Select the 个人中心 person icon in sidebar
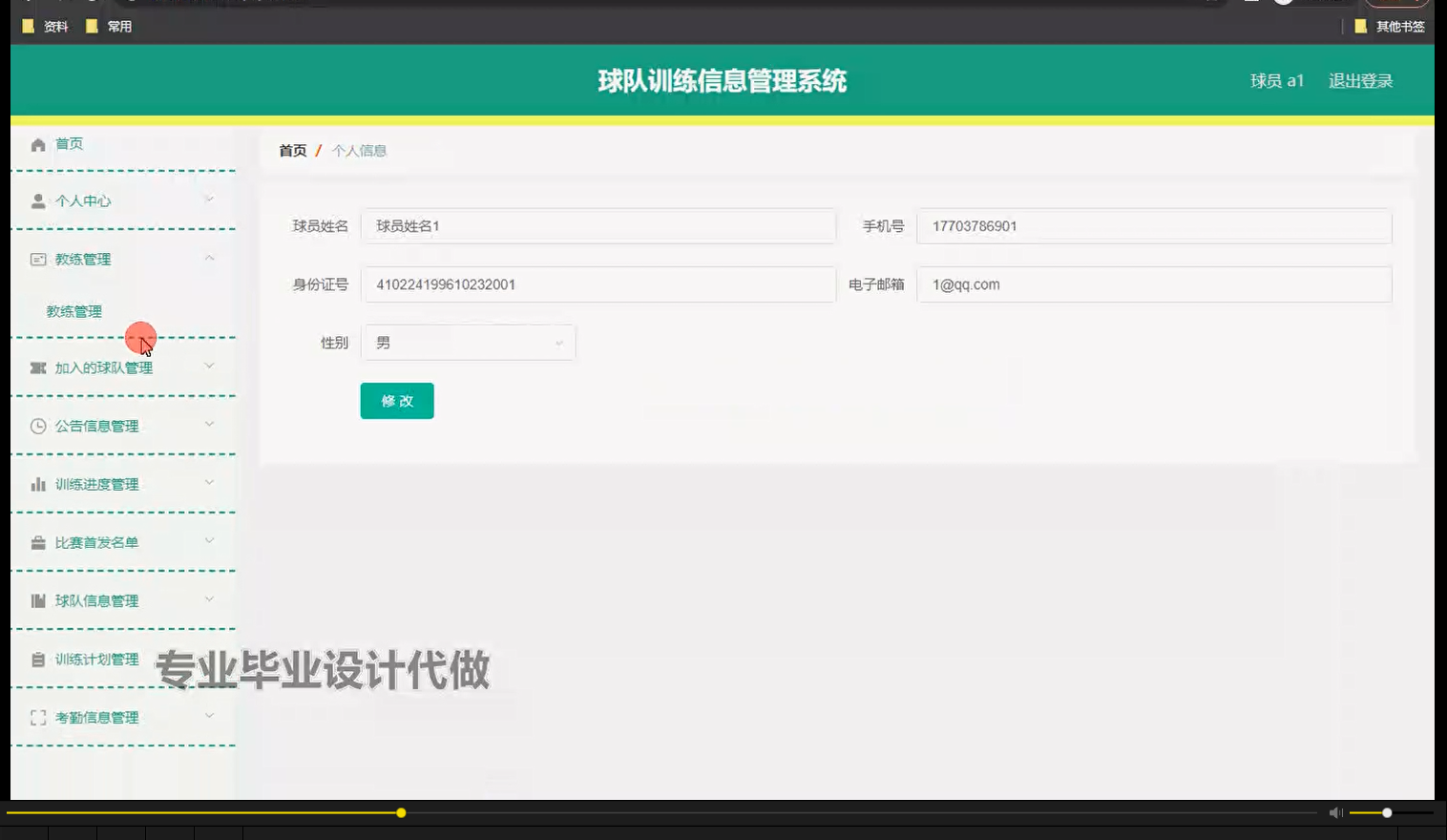Screen dimensions: 1447x840 [38, 200]
